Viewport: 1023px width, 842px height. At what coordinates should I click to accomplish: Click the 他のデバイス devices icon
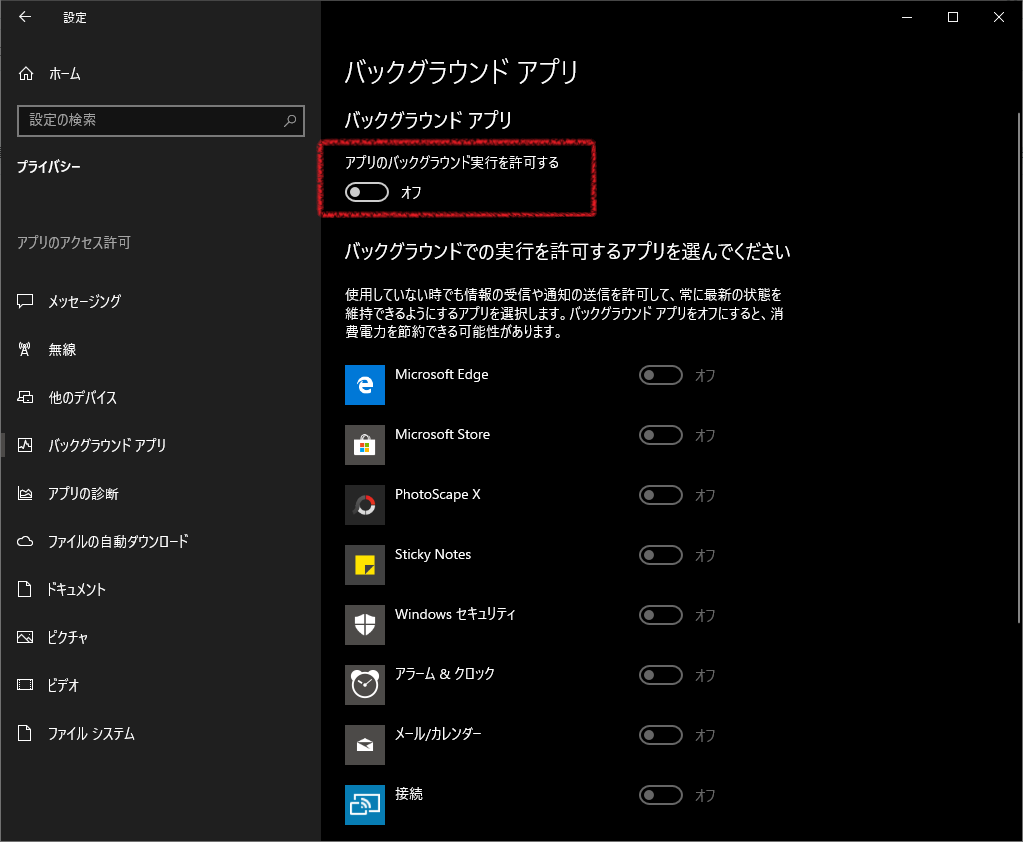(25, 397)
